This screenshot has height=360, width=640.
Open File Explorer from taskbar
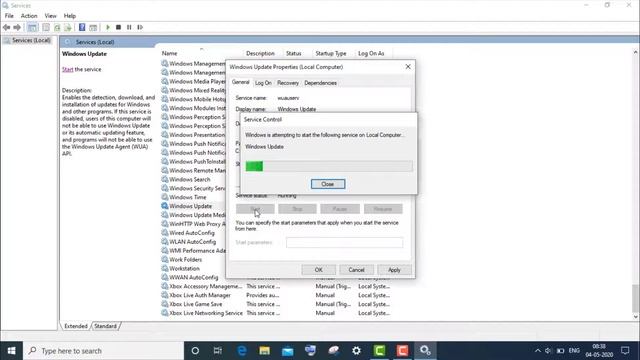pos(264,351)
